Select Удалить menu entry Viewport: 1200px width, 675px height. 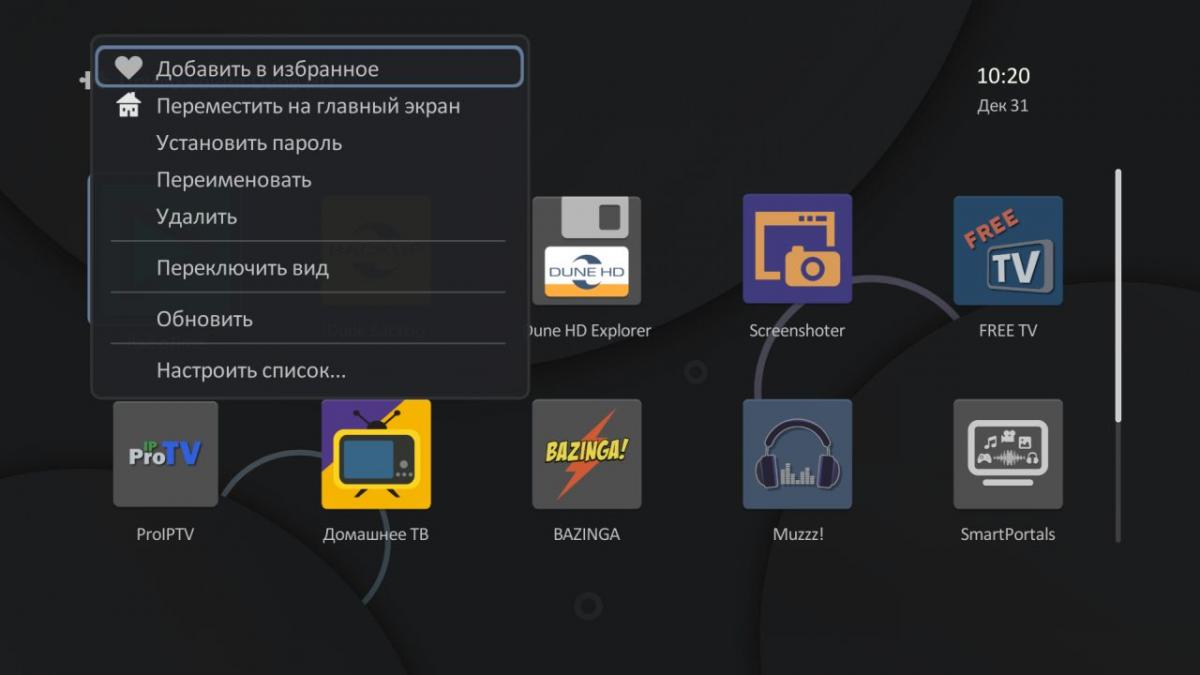(x=309, y=216)
